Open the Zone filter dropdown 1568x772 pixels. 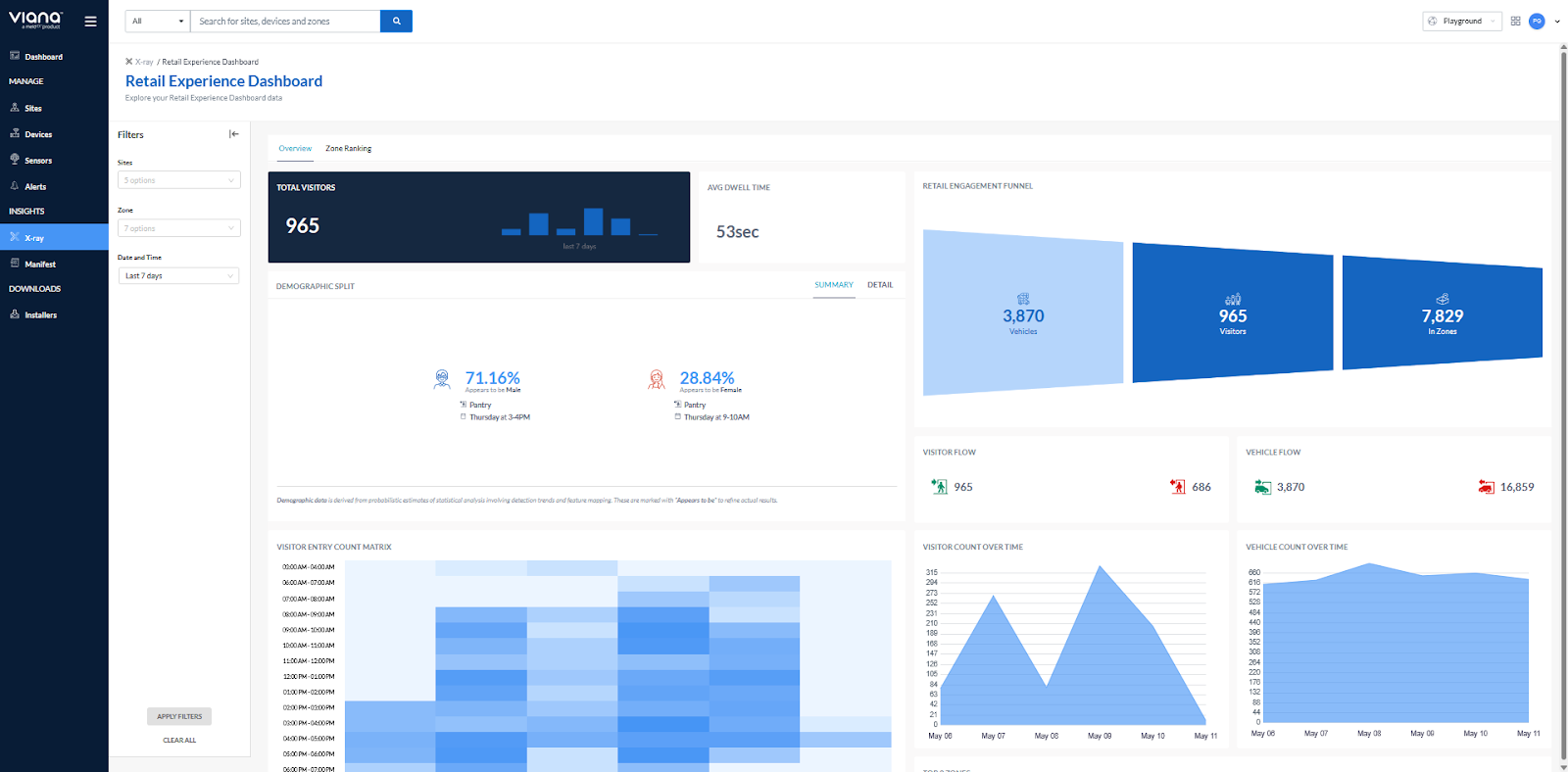(179, 228)
